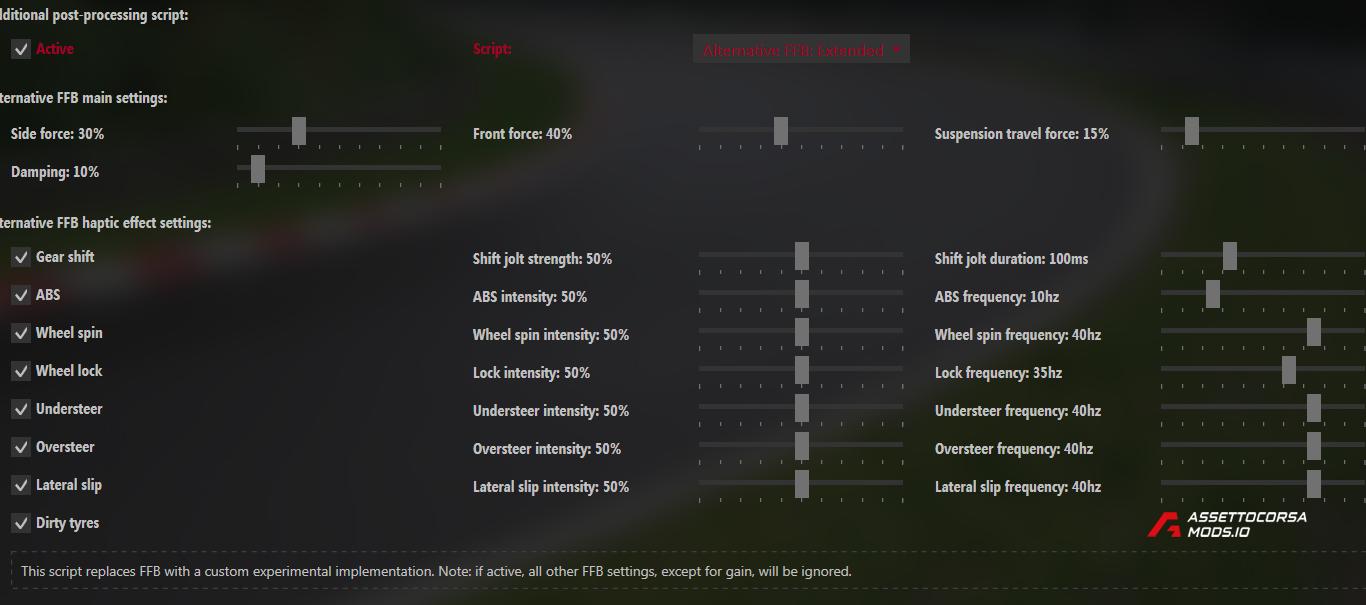Turn off the Wheel spin effect
1366x605 pixels.
pyautogui.click(x=21, y=333)
